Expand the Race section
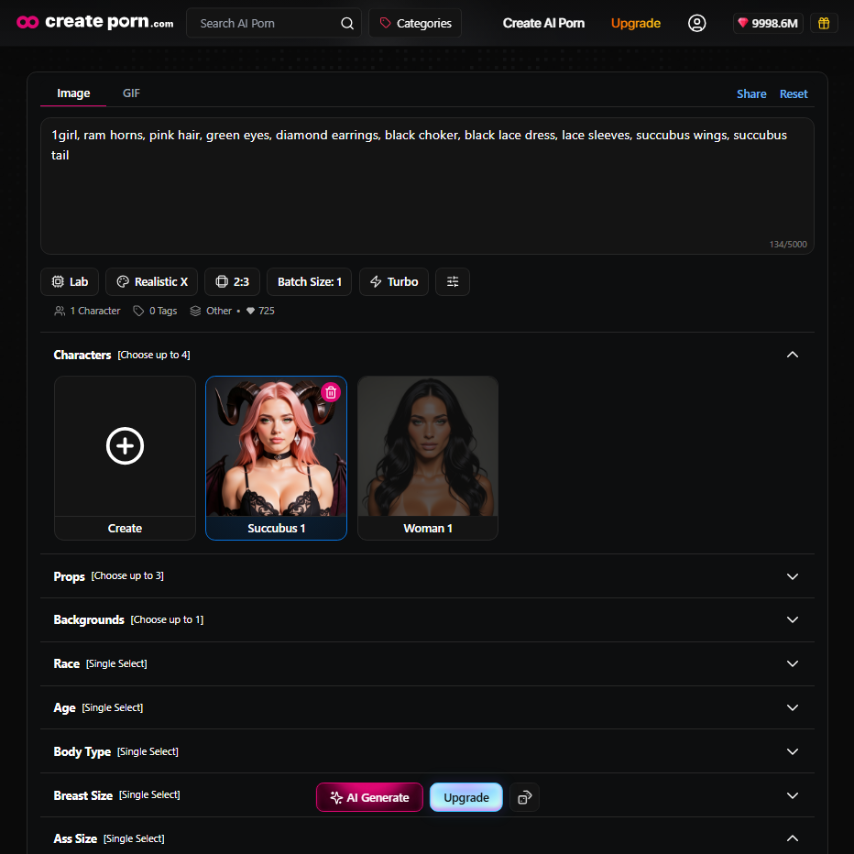Viewport: 854px width, 854px height. (428, 663)
